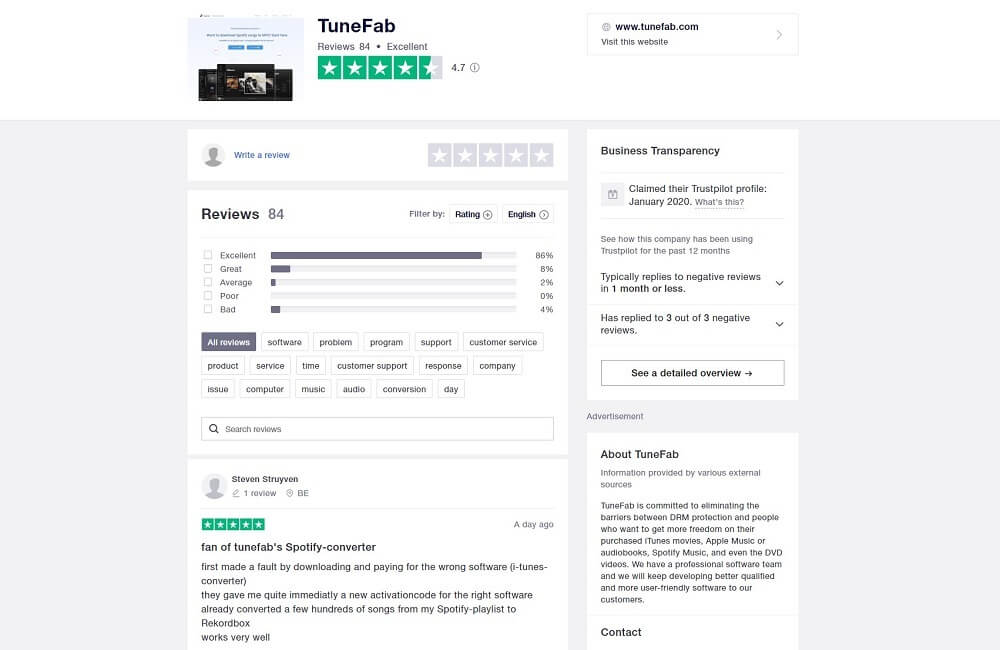Click the Search reviews input field
The width and height of the screenshot is (1000, 650).
pyautogui.click(x=385, y=429)
